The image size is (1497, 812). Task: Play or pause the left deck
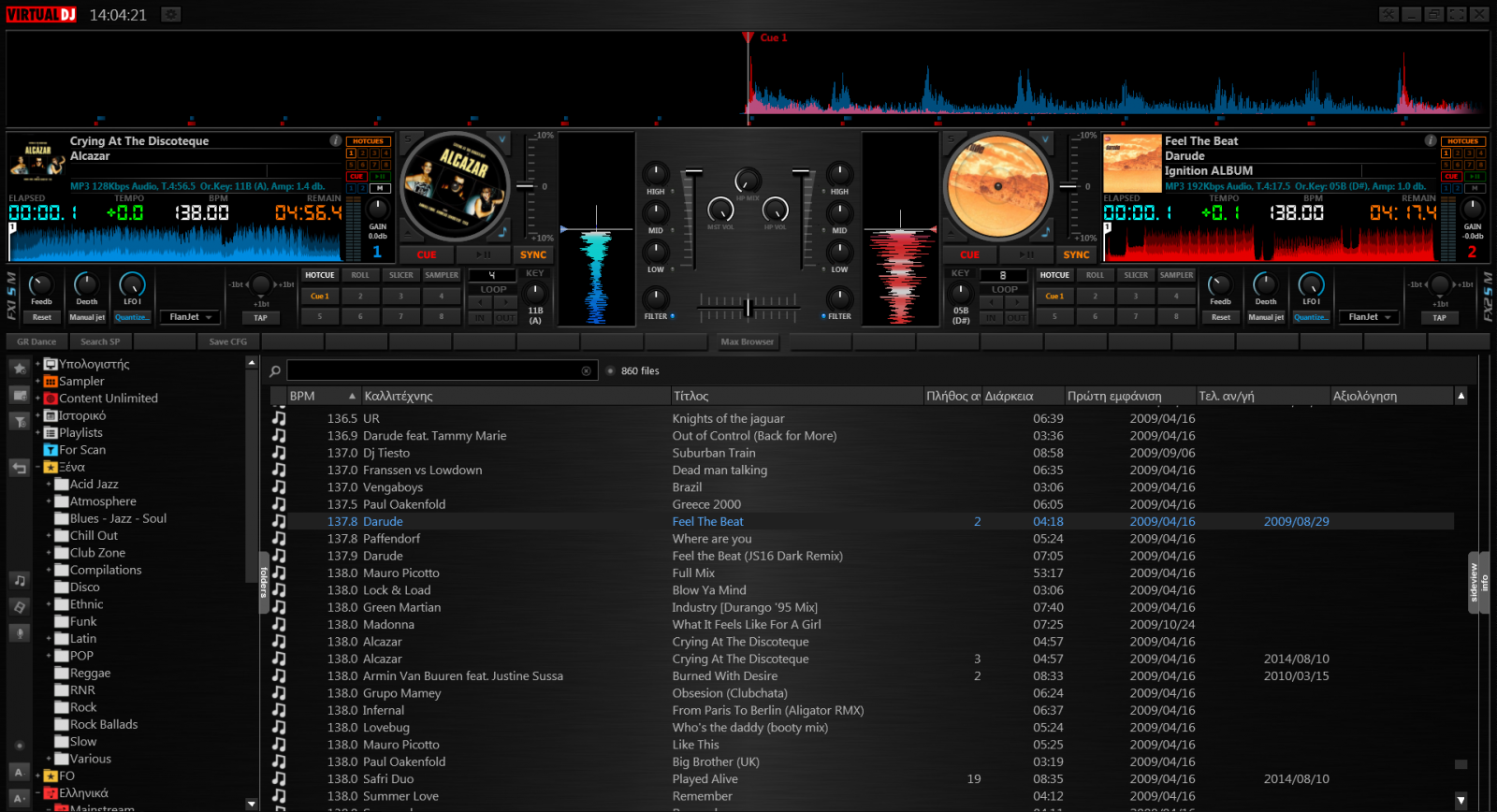click(483, 254)
